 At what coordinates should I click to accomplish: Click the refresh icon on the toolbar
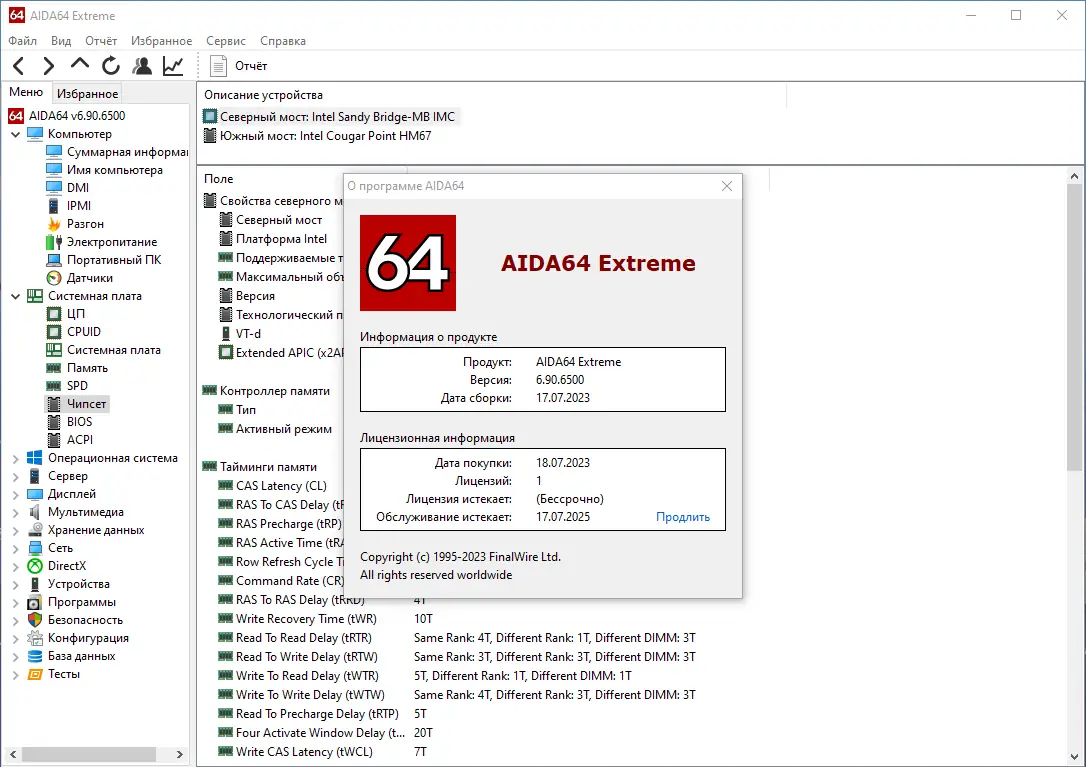(x=110, y=65)
